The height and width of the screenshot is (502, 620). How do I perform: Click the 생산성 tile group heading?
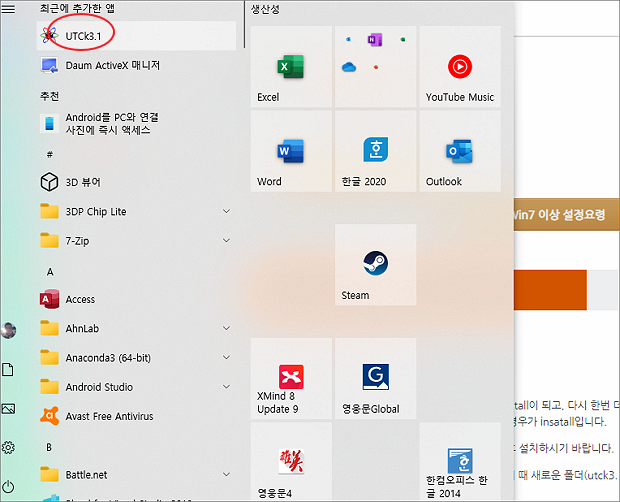(x=265, y=9)
